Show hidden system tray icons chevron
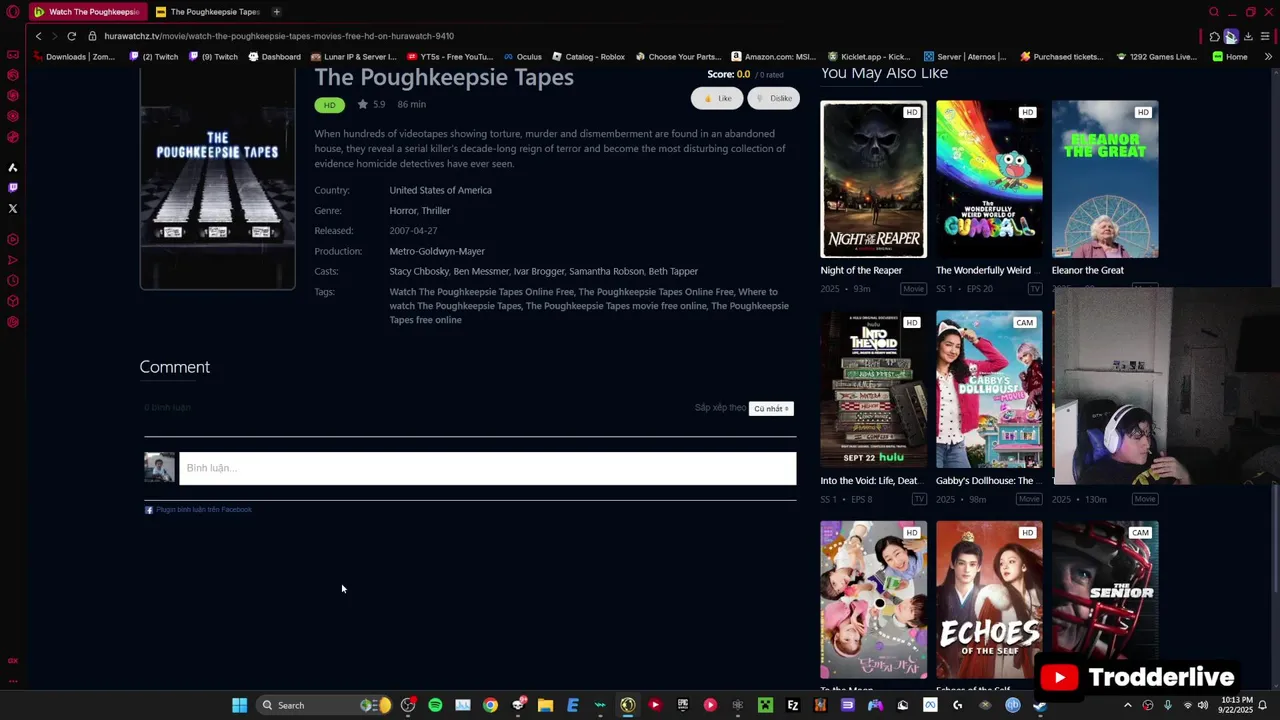 [x=1128, y=705]
